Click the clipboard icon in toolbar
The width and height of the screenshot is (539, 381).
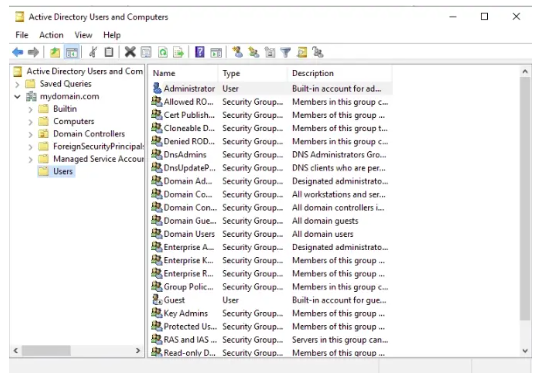point(109,52)
